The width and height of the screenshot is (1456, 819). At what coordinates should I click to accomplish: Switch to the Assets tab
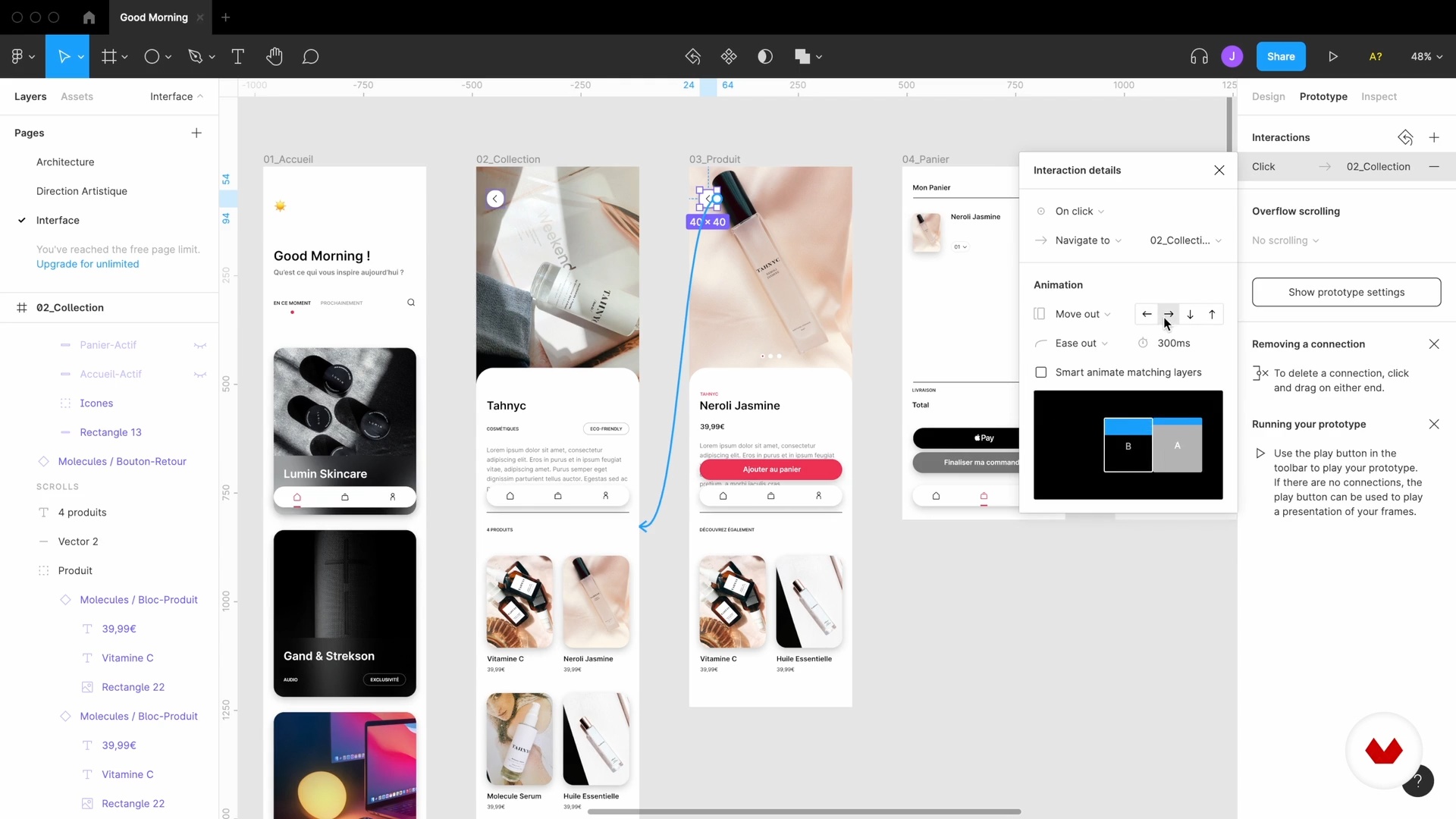click(77, 96)
